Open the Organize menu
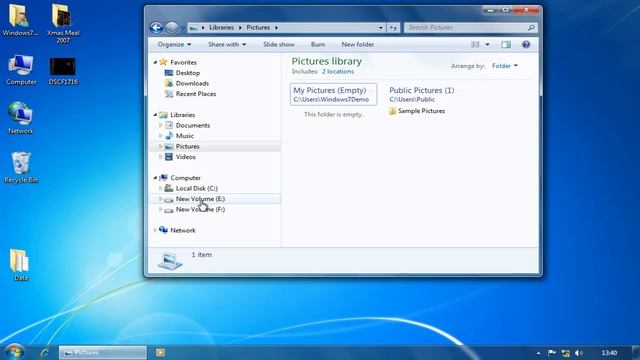The image size is (640, 360). click(174, 44)
